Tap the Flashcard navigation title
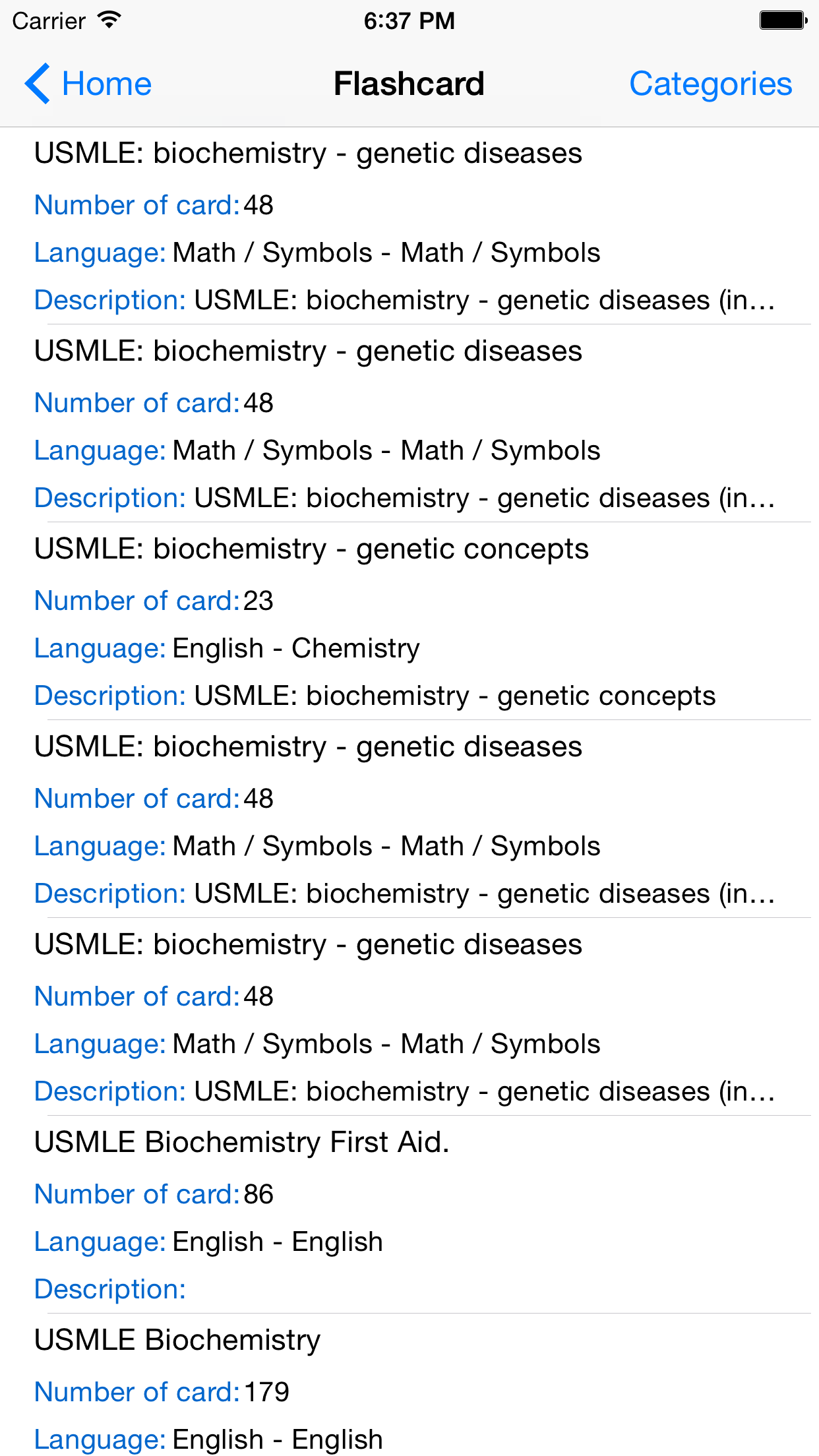The image size is (819, 1456). [409, 84]
